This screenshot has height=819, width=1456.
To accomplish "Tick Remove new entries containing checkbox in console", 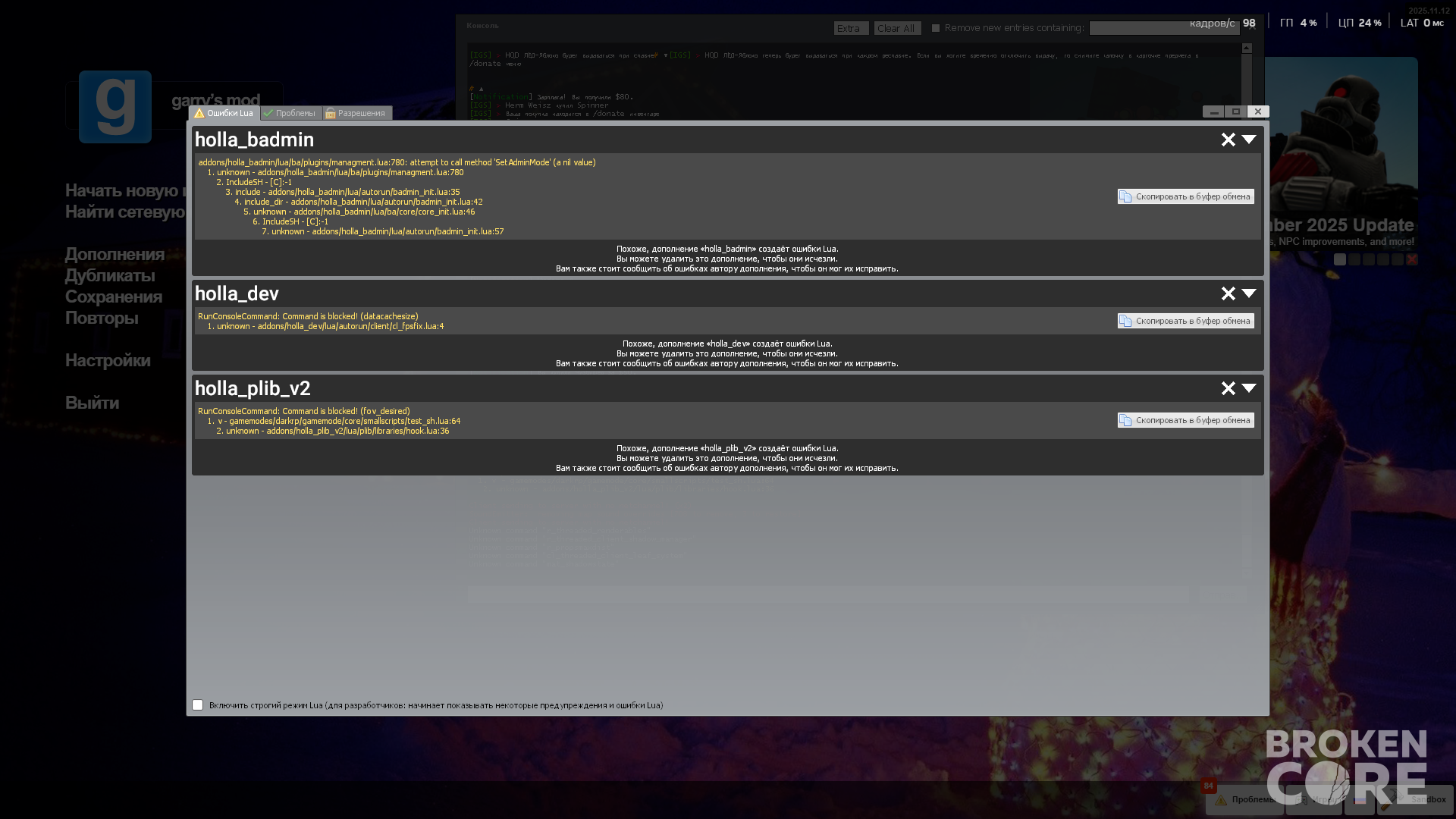I will (x=936, y=28).
